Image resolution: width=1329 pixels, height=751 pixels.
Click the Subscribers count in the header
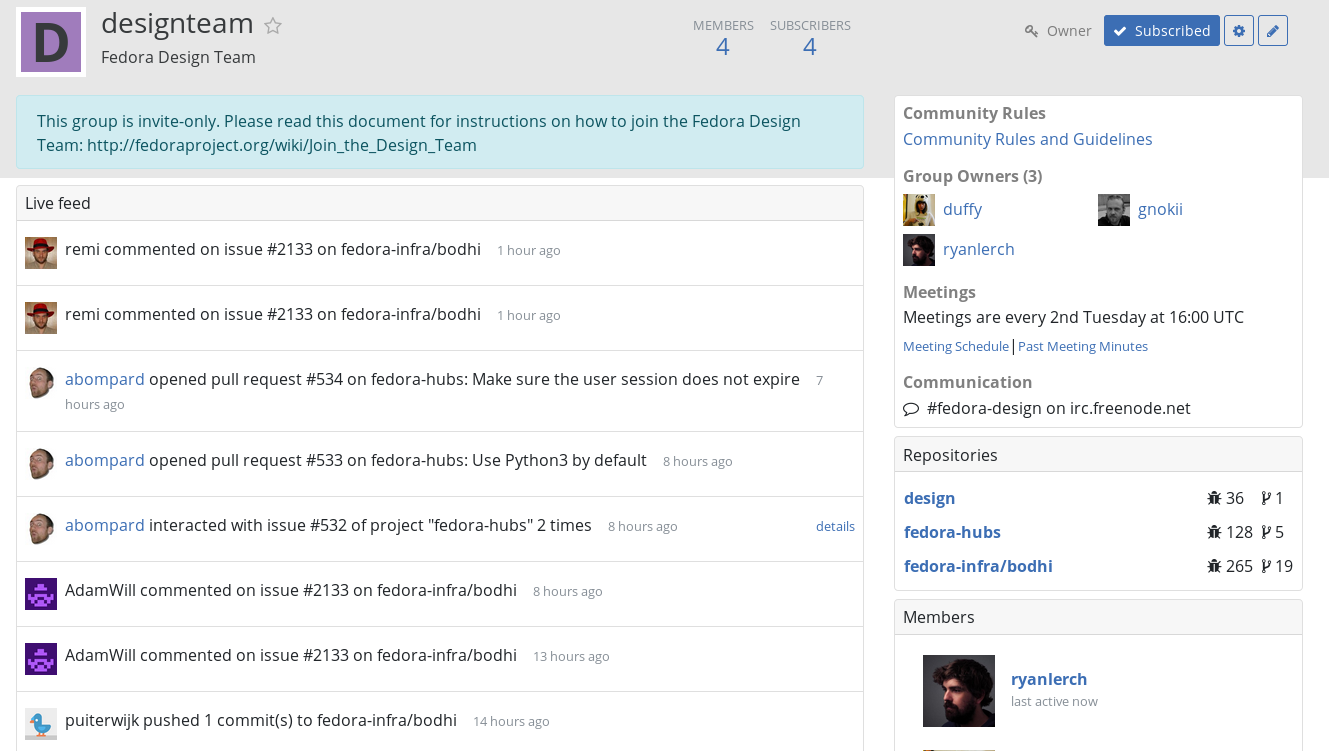[x=810, y=46]
